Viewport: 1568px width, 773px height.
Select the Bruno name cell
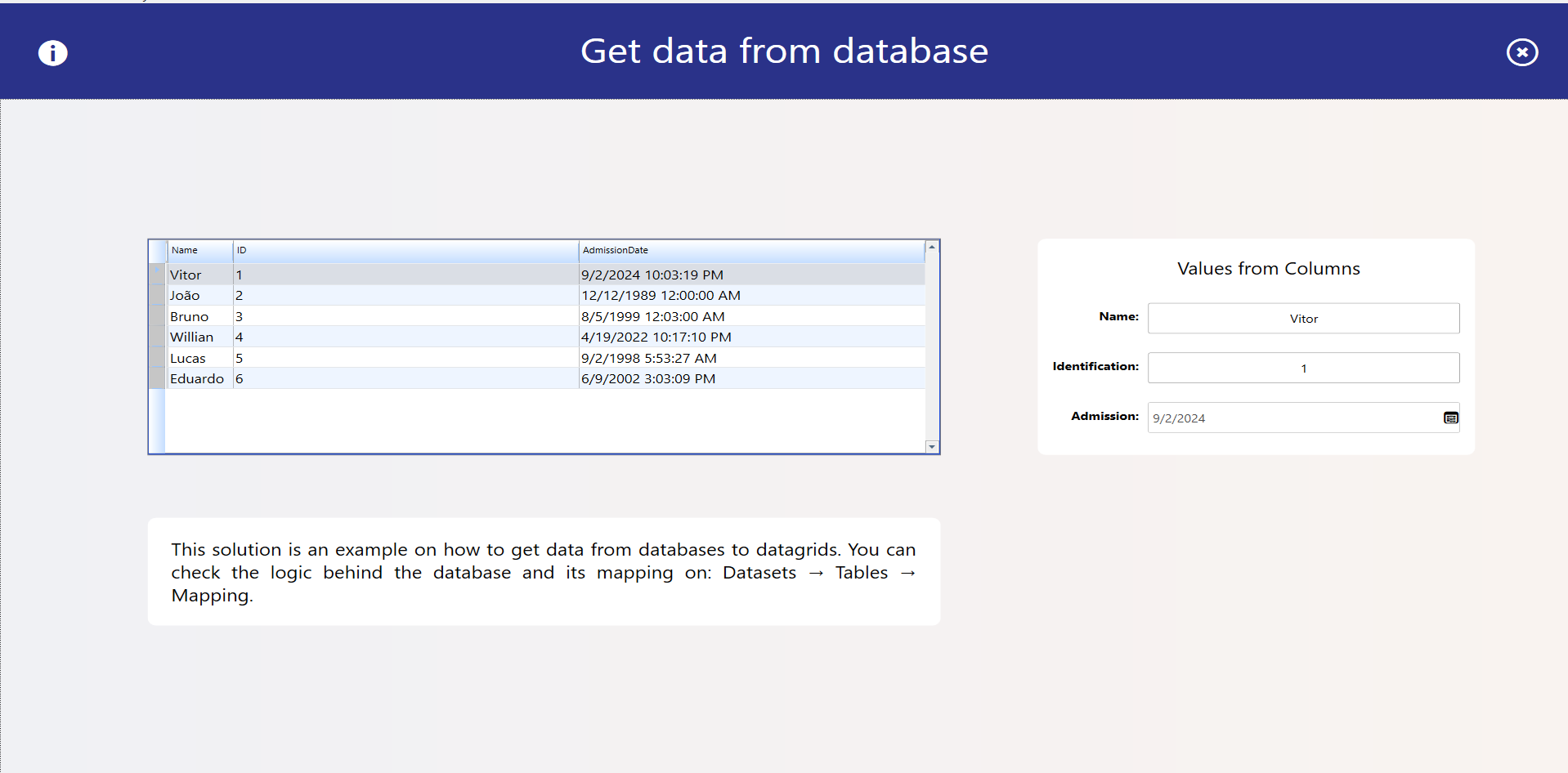[x=190, y=317]
